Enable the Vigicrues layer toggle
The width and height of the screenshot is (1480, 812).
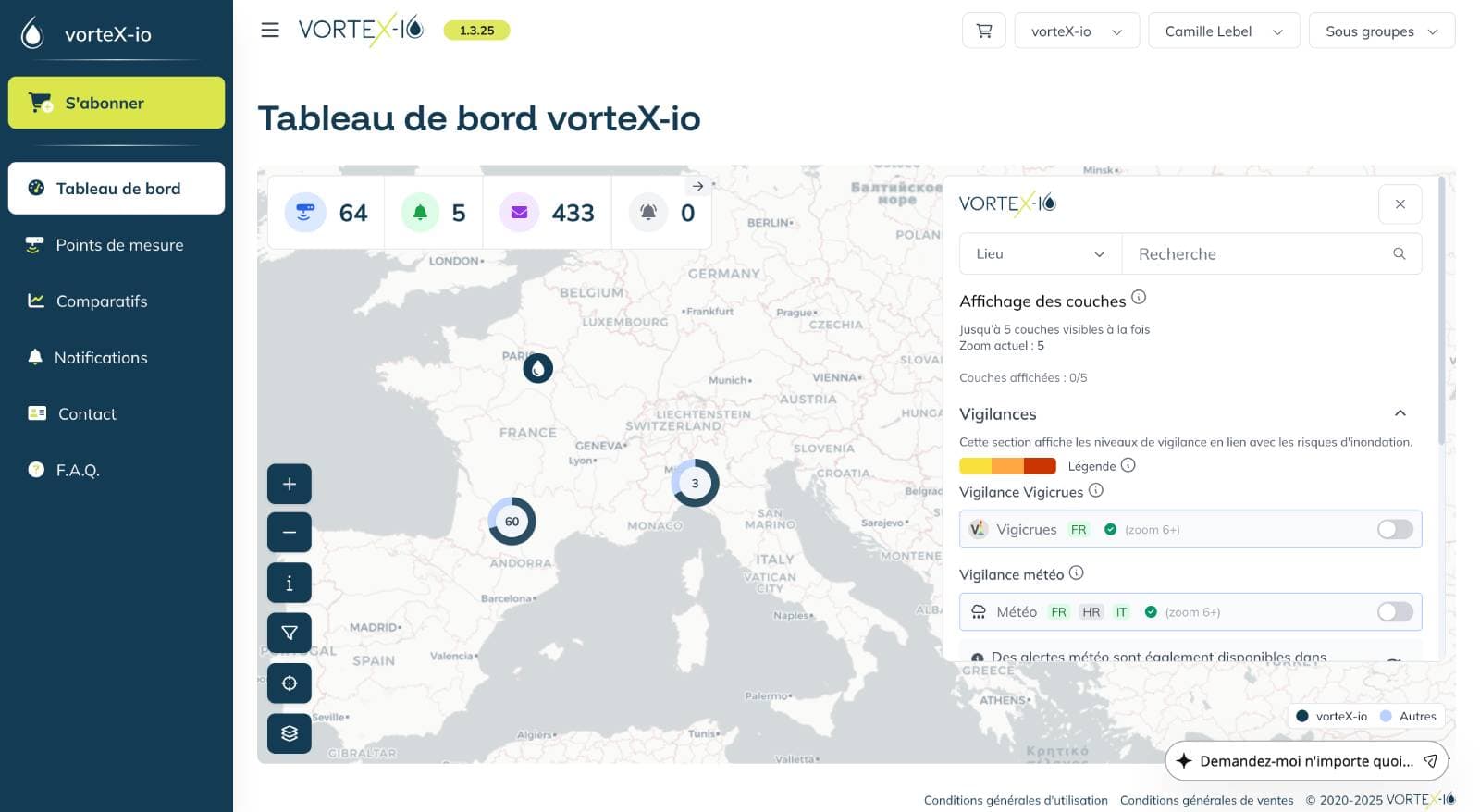pos(1395,529)
